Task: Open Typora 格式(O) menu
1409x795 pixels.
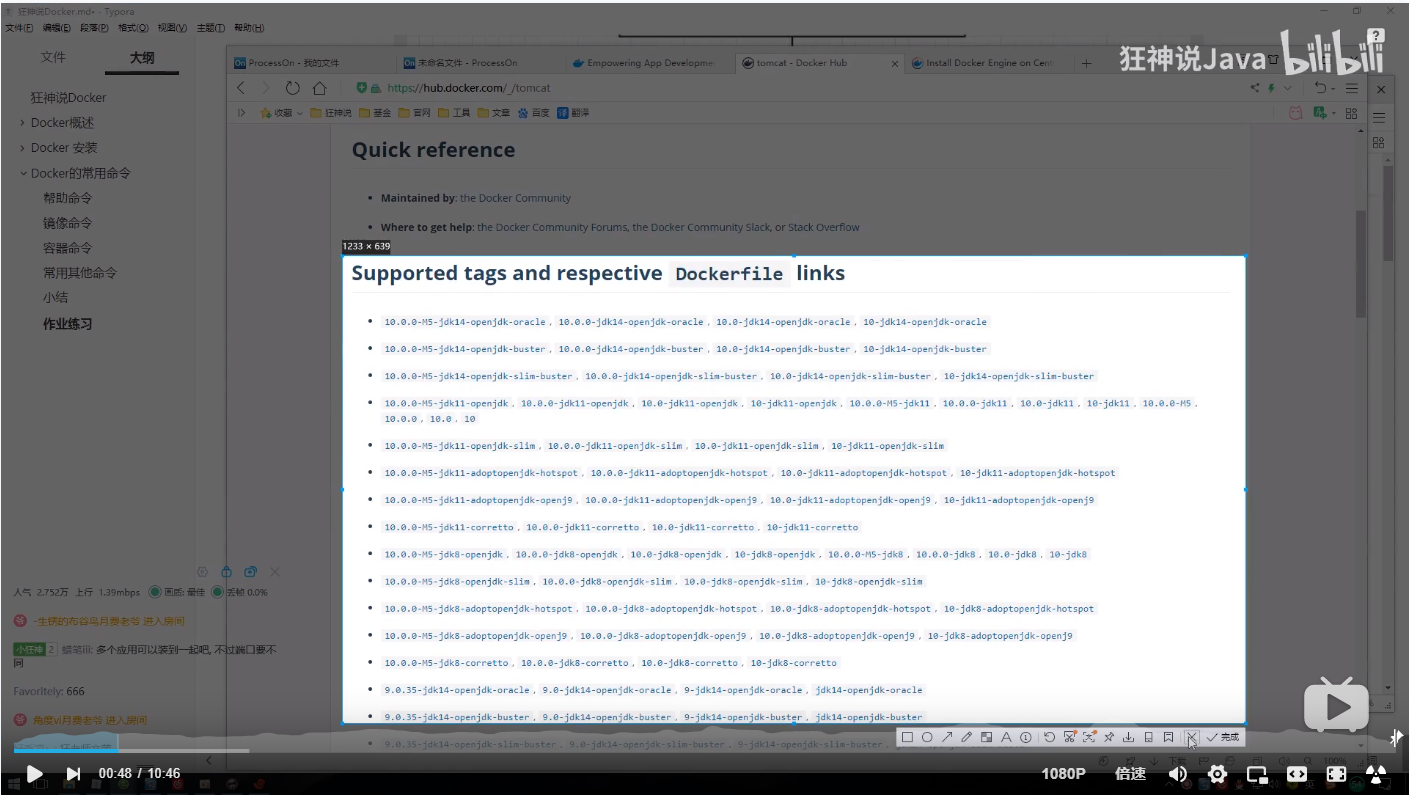Action: tap(133, 28)
